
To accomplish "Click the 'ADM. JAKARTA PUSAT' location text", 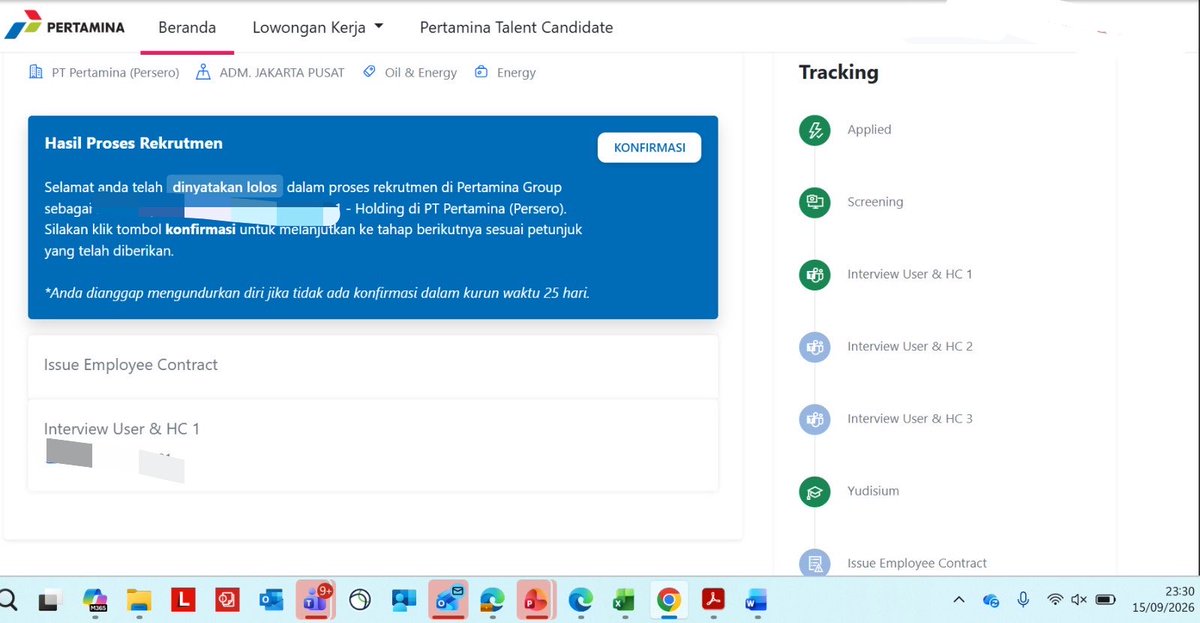I will 282,73.
